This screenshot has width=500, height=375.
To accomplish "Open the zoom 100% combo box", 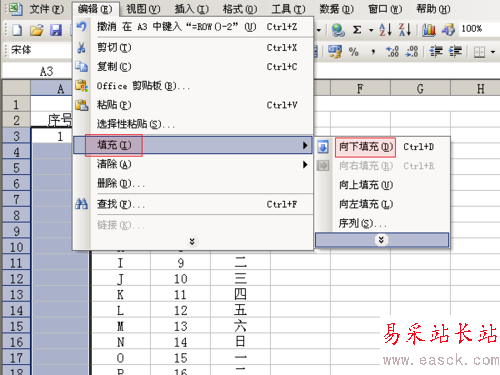I will pyautogui.click(x=479, y=29).
